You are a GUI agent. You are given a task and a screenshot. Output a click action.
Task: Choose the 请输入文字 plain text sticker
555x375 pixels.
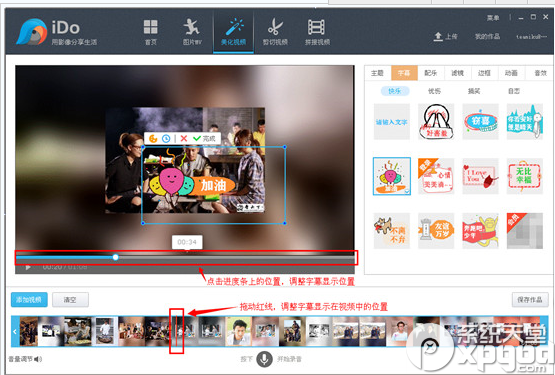click(392, 121)
